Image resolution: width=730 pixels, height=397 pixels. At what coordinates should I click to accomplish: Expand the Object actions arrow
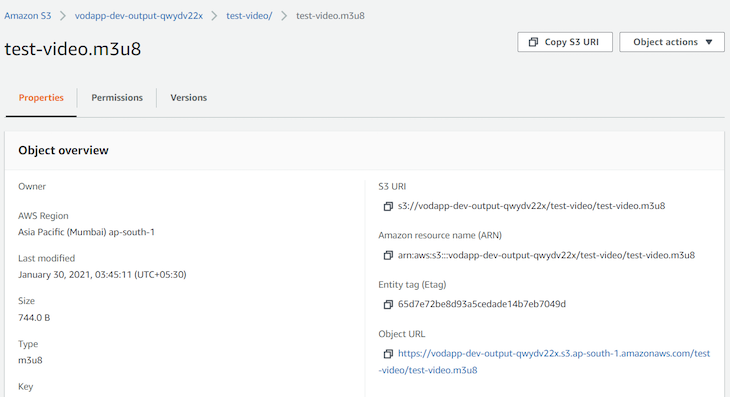tap(709, 42)
